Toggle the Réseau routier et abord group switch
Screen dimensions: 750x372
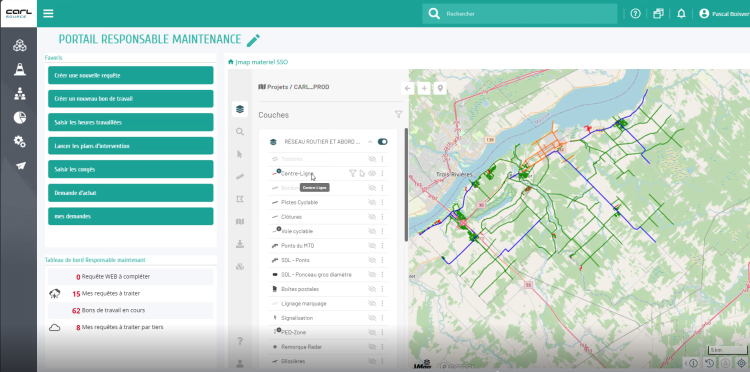pyautogui.click(x=382, y=142)
